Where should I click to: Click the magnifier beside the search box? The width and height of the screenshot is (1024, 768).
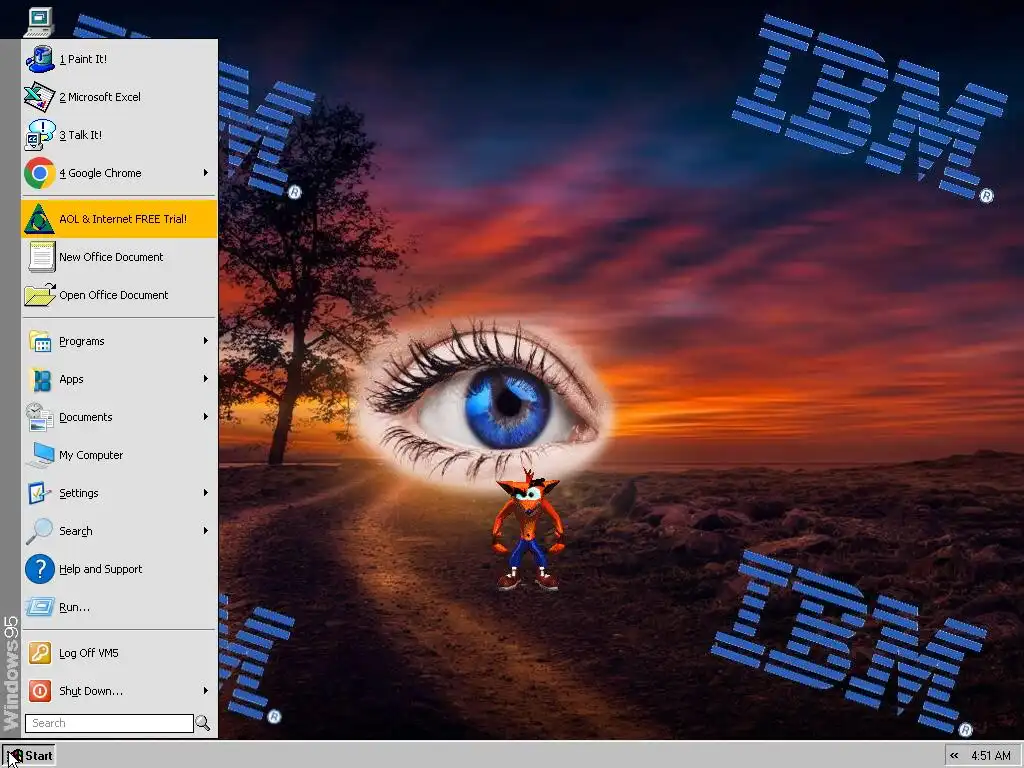203,723
